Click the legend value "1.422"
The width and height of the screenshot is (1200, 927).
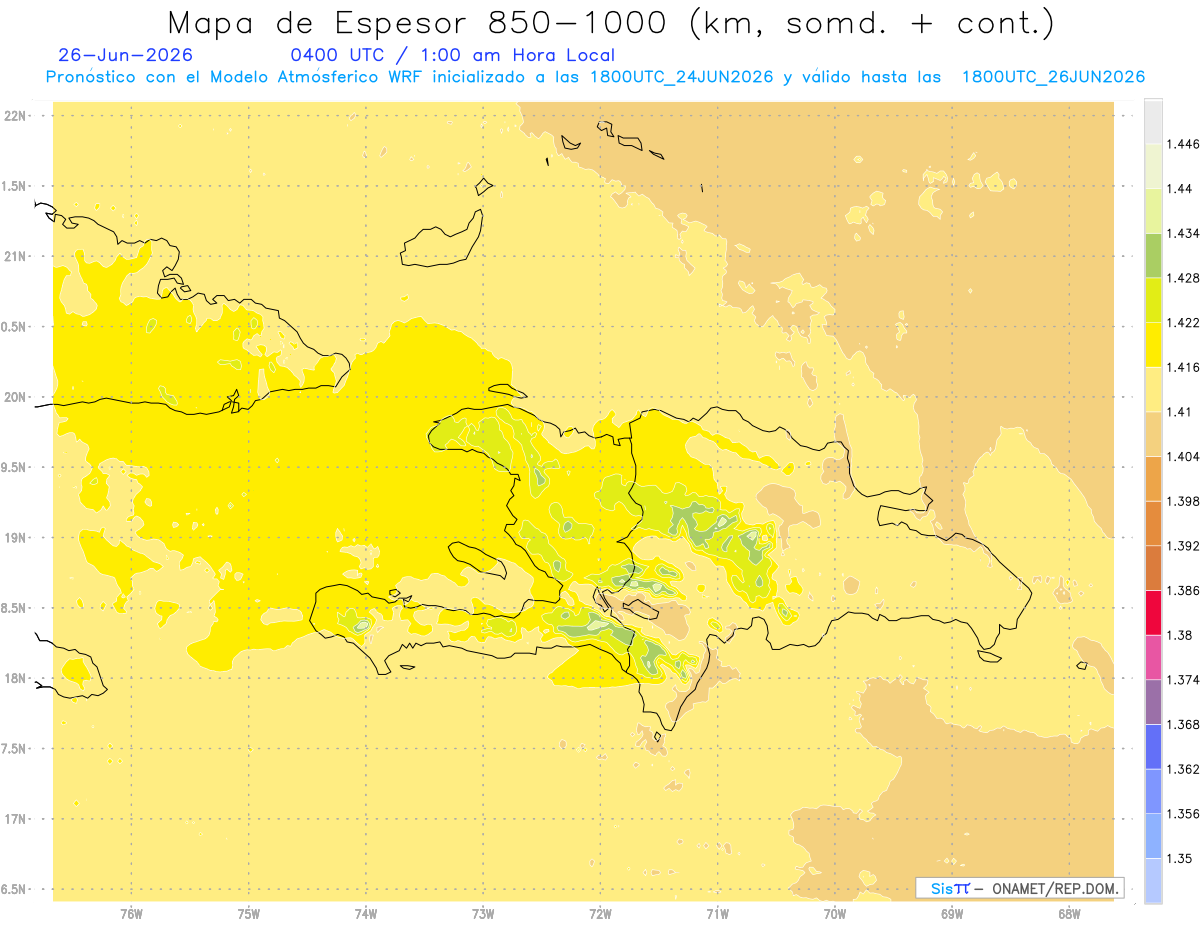pos(1183,322)
